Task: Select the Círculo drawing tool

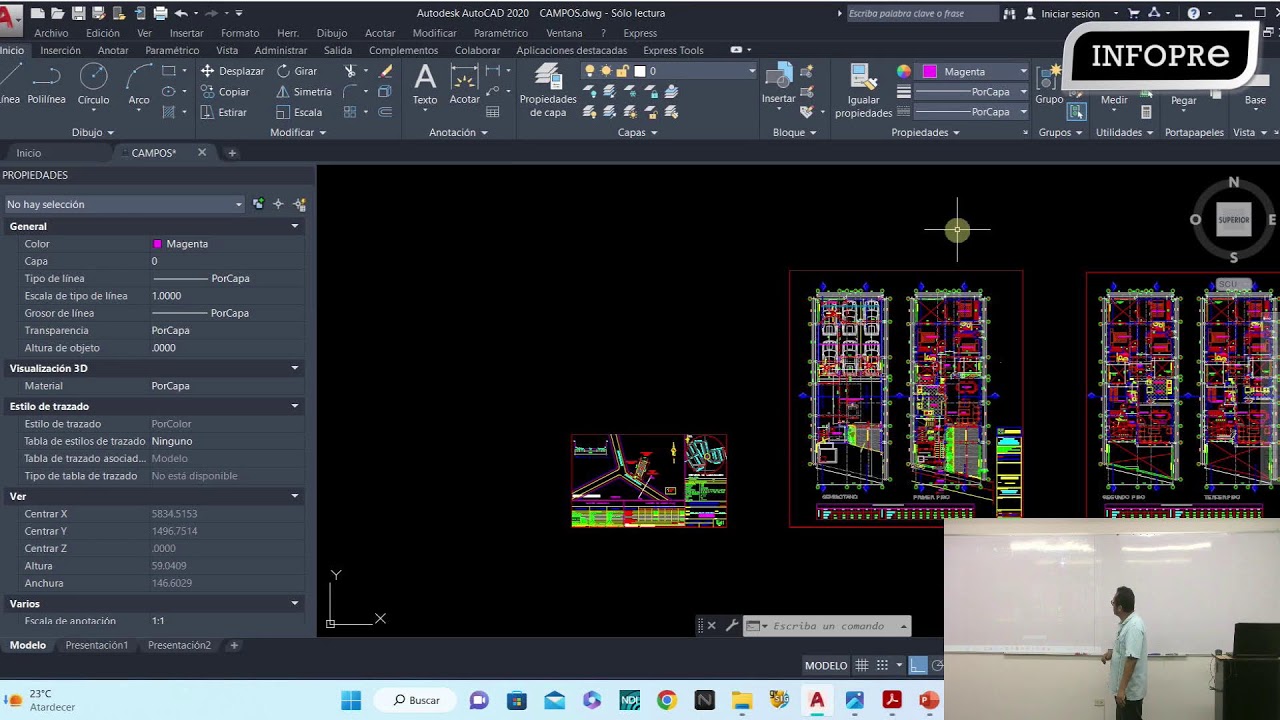Action: tap(93, 84)
